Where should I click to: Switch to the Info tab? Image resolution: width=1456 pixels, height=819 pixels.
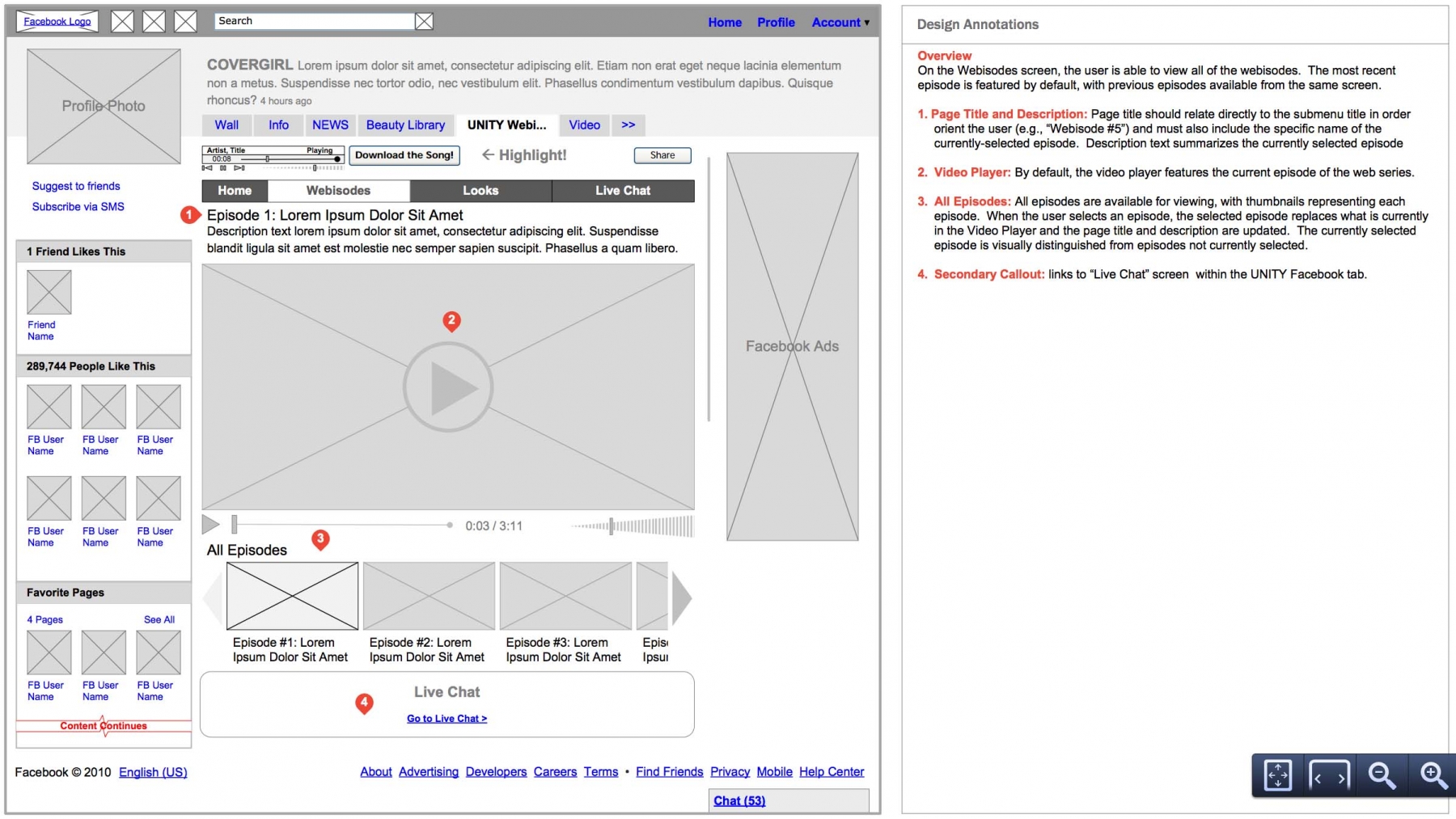click(278, 125)
